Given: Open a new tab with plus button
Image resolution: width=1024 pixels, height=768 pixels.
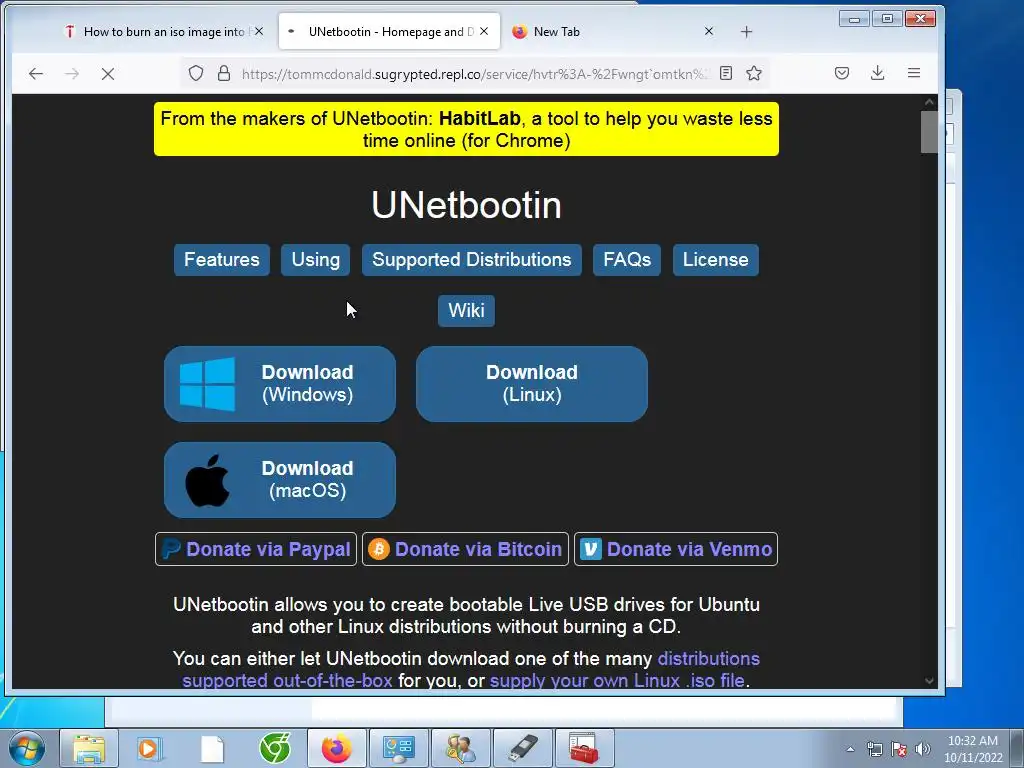Looking at the screenshot, I should [x=746, y=31].
